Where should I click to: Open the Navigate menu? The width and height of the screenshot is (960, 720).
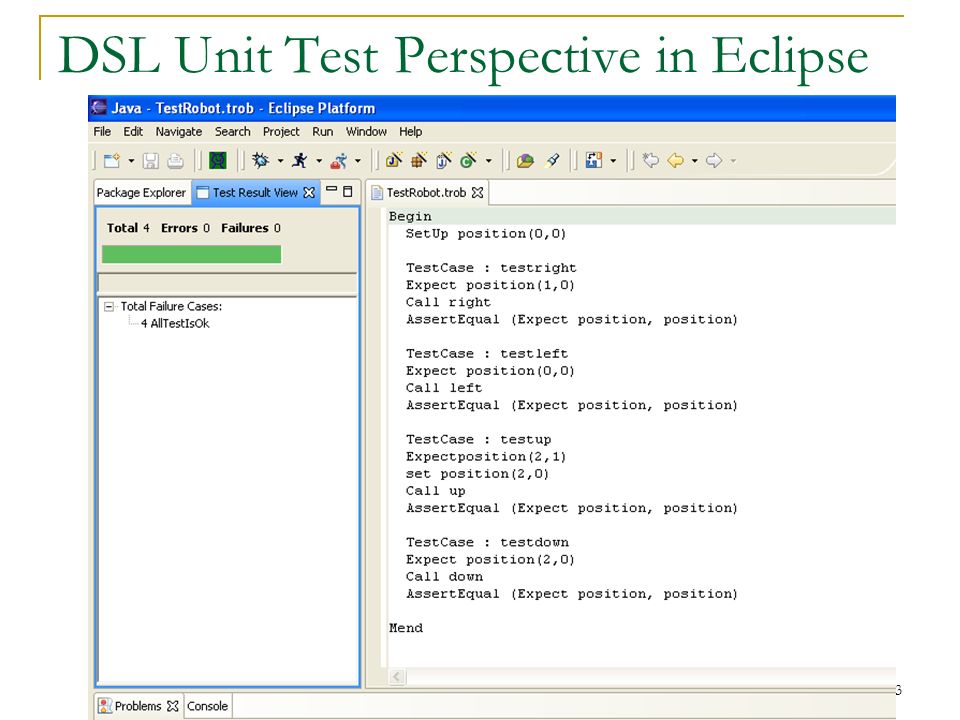(x=179, y=132)
